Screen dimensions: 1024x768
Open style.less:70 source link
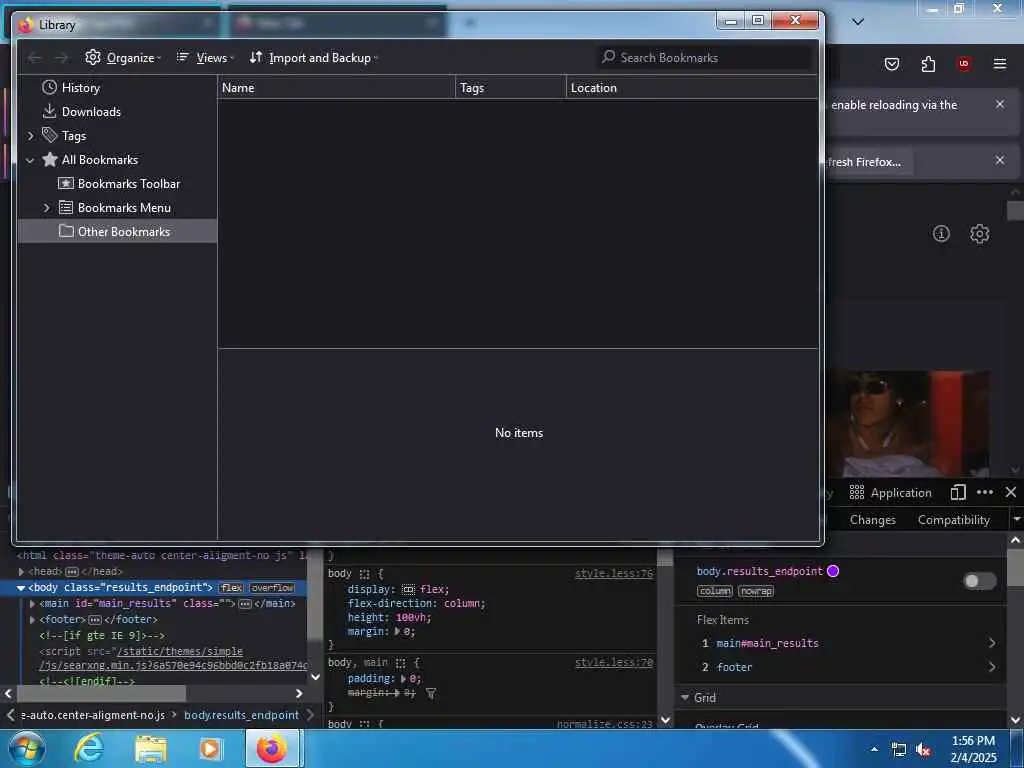coord(613,662)
